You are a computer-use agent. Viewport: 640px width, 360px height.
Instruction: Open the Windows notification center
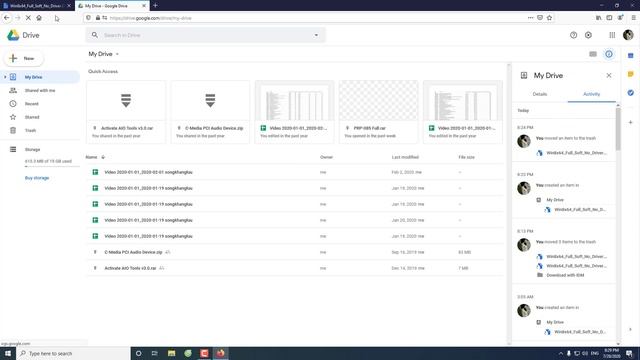pyautogui.click(x=629, y=353)
